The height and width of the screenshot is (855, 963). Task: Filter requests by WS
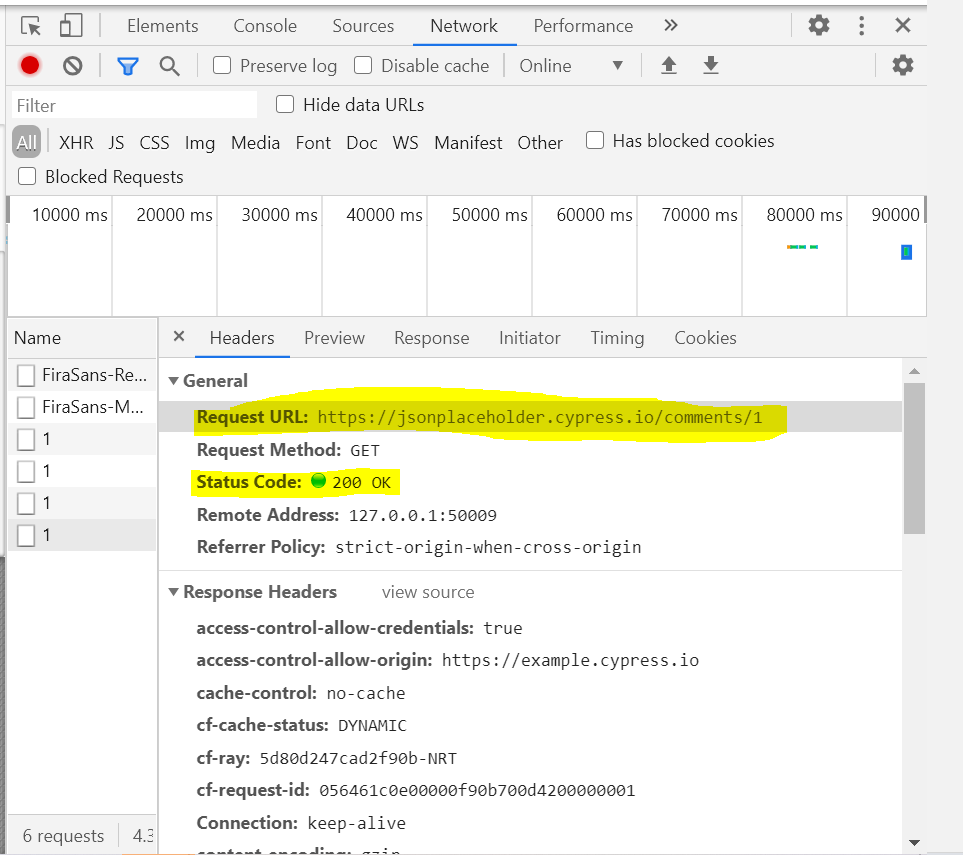tap(405, 142)
